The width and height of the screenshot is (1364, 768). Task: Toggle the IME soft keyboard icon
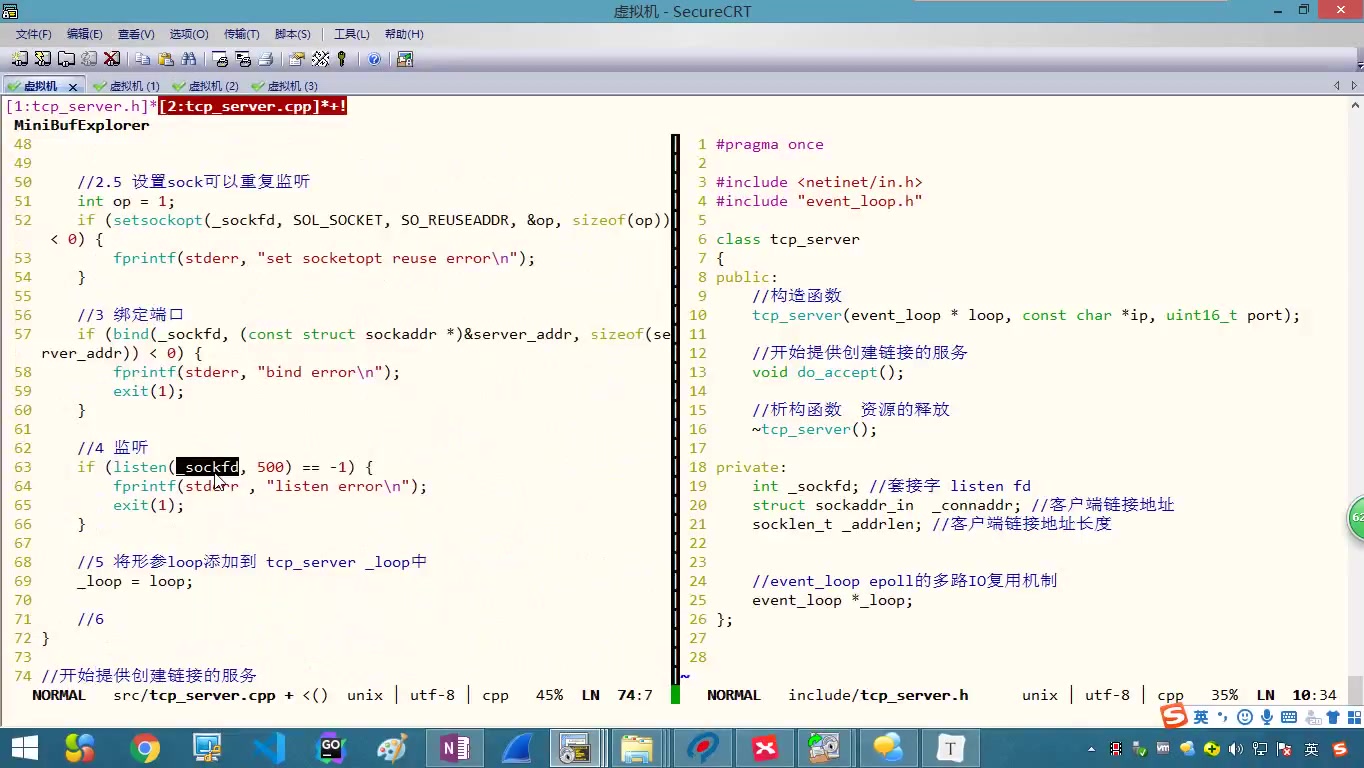pyautogui.click(x=1289, y=717)
